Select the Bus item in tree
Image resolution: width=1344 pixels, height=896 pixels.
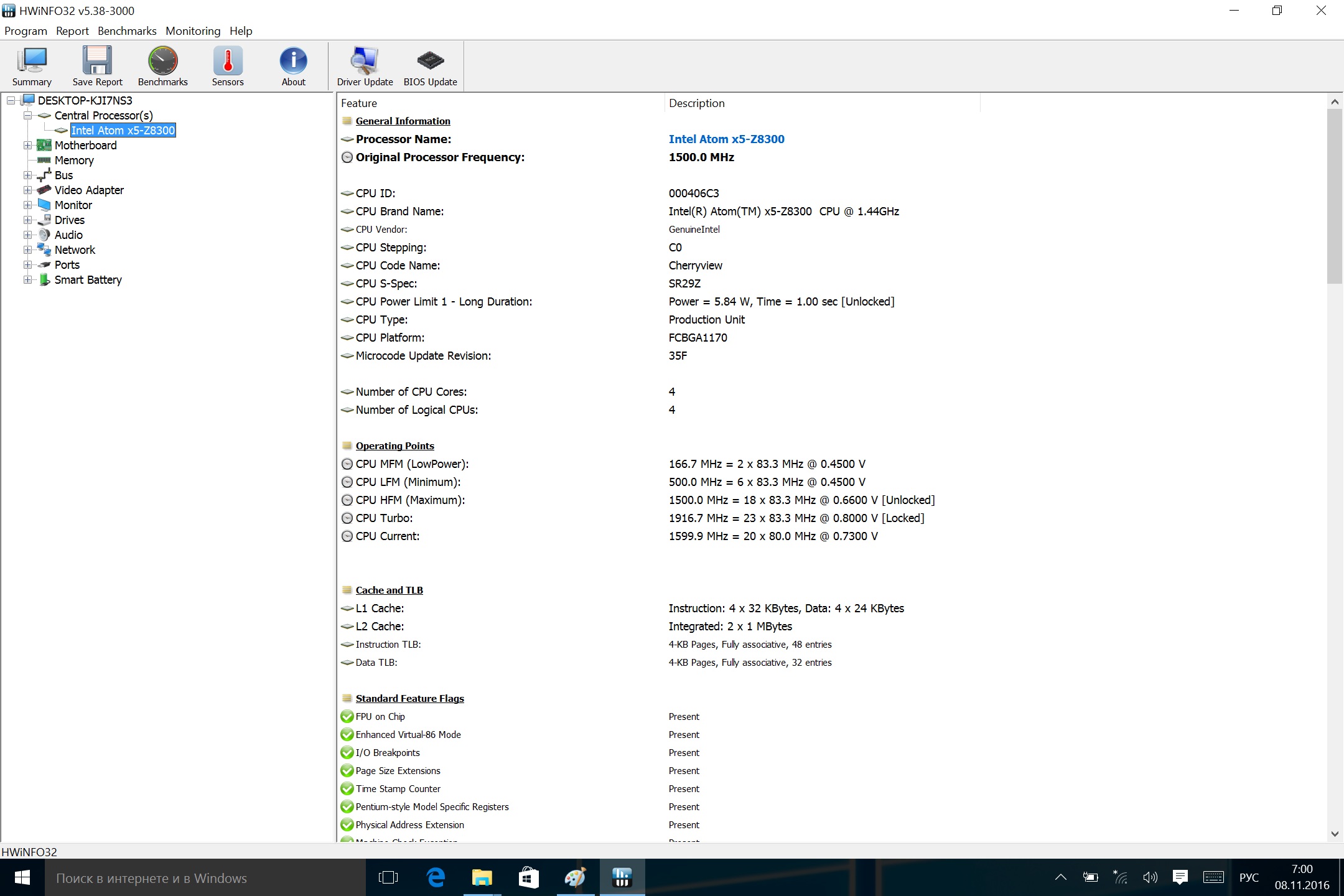[63, 175]
